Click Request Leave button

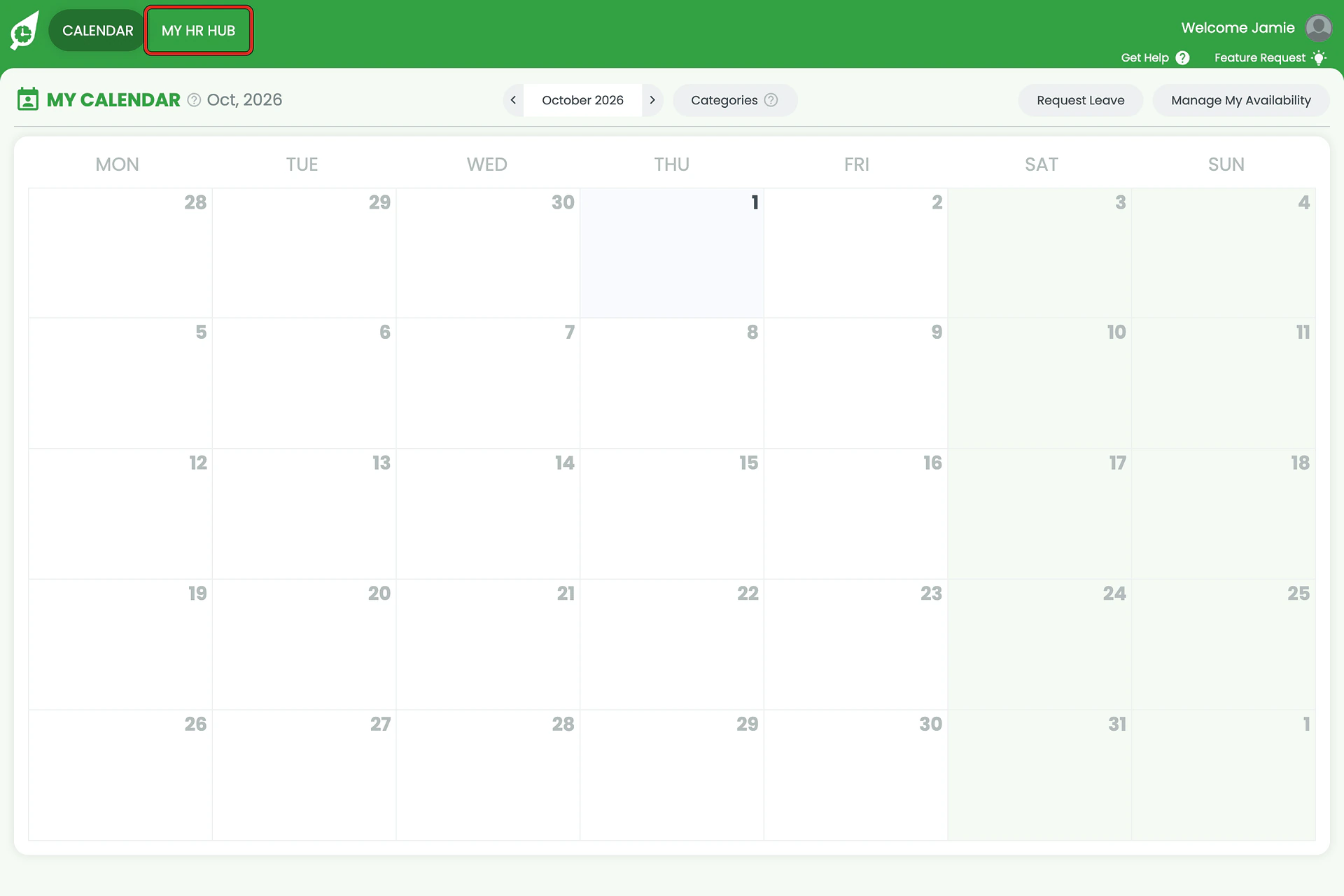(x=1080, y=100)
